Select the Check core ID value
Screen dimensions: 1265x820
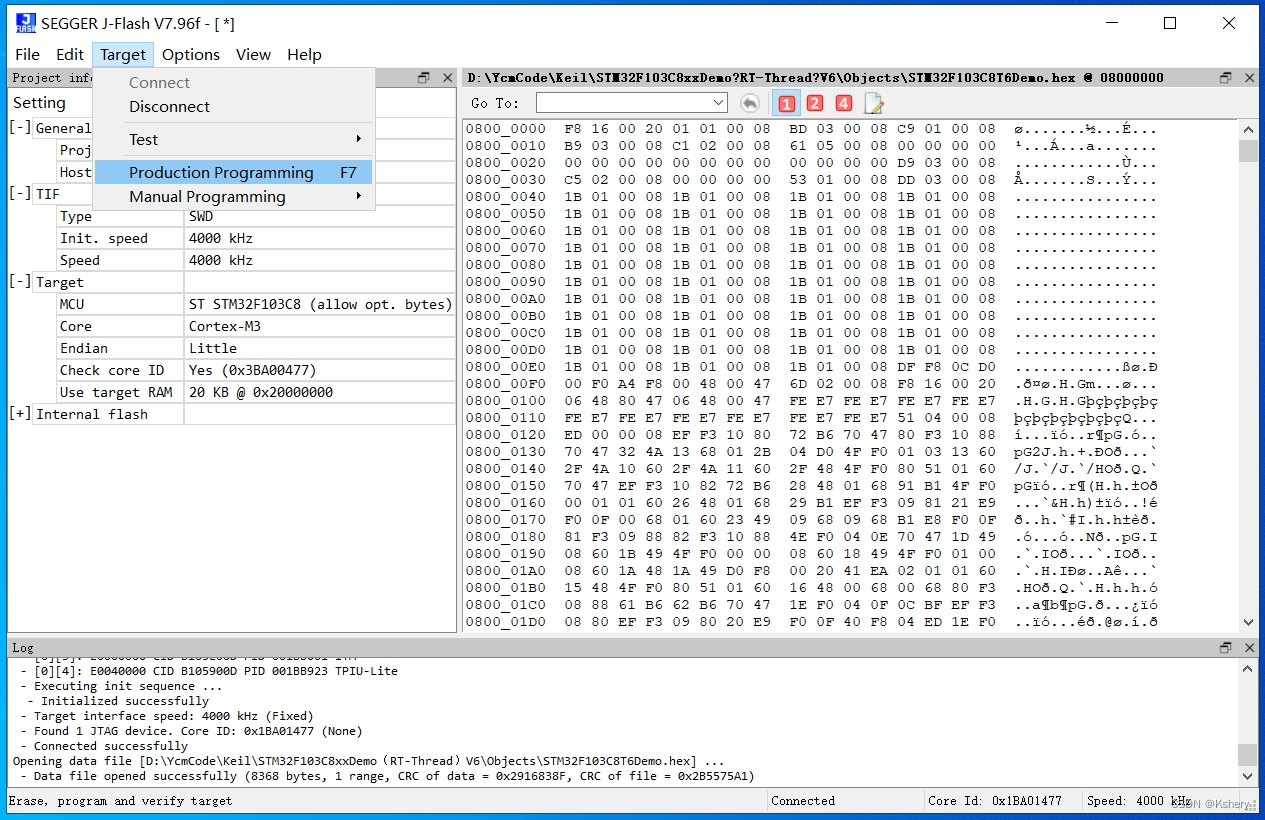pos(320,370)
